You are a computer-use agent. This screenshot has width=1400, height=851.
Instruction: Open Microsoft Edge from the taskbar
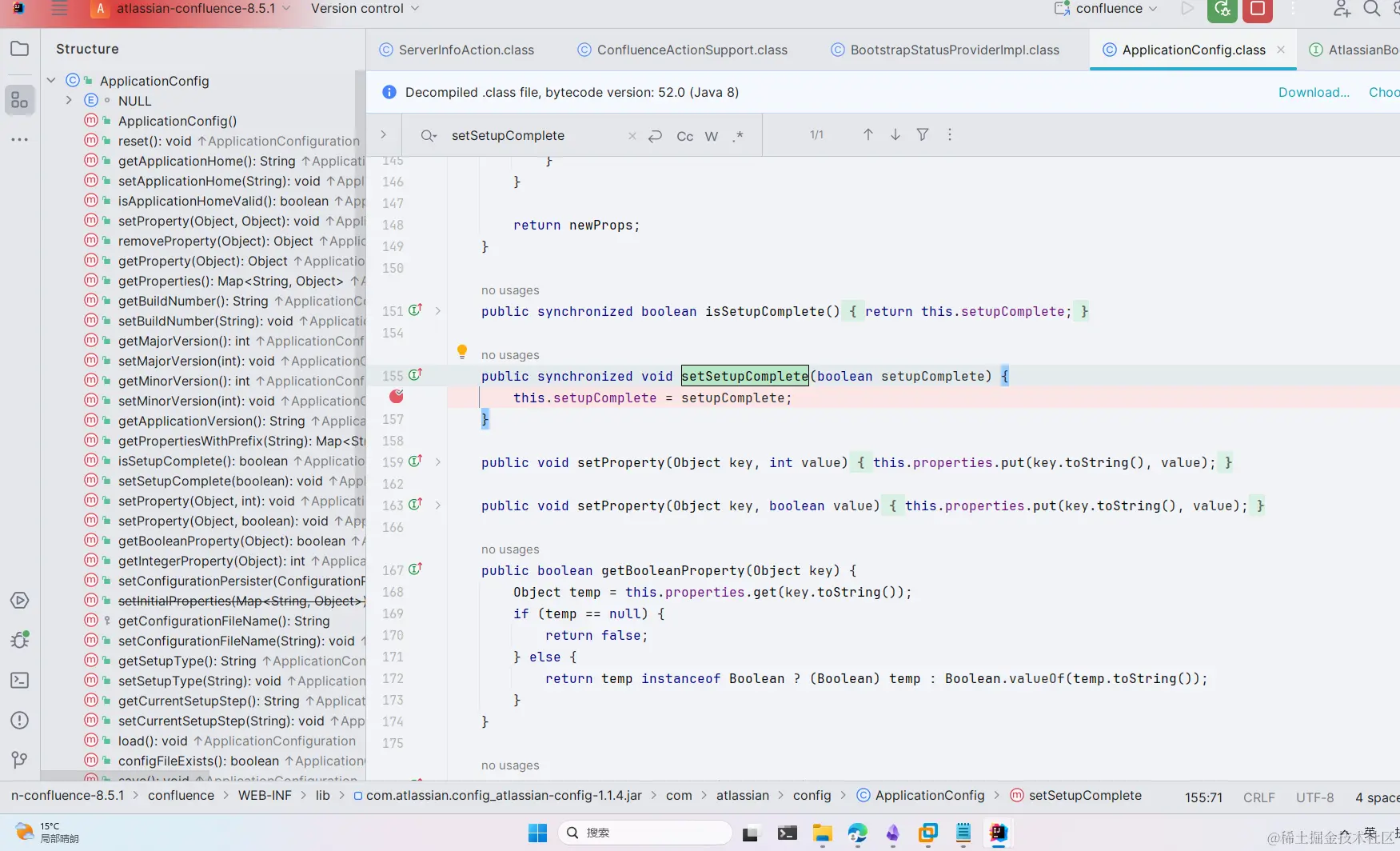click(857, 833)
